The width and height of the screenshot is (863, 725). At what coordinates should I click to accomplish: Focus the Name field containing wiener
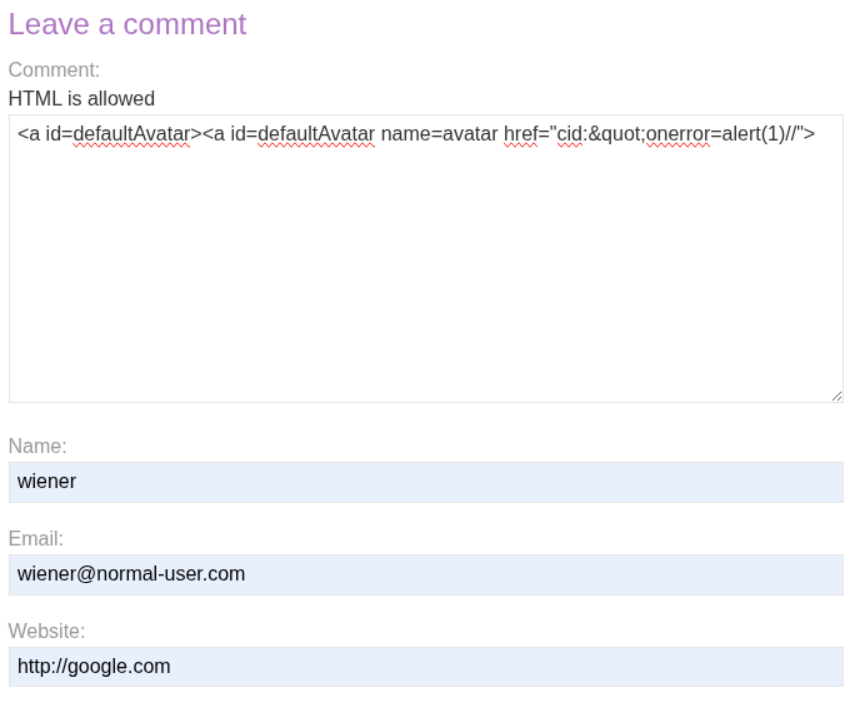click(x=425, y=482)
